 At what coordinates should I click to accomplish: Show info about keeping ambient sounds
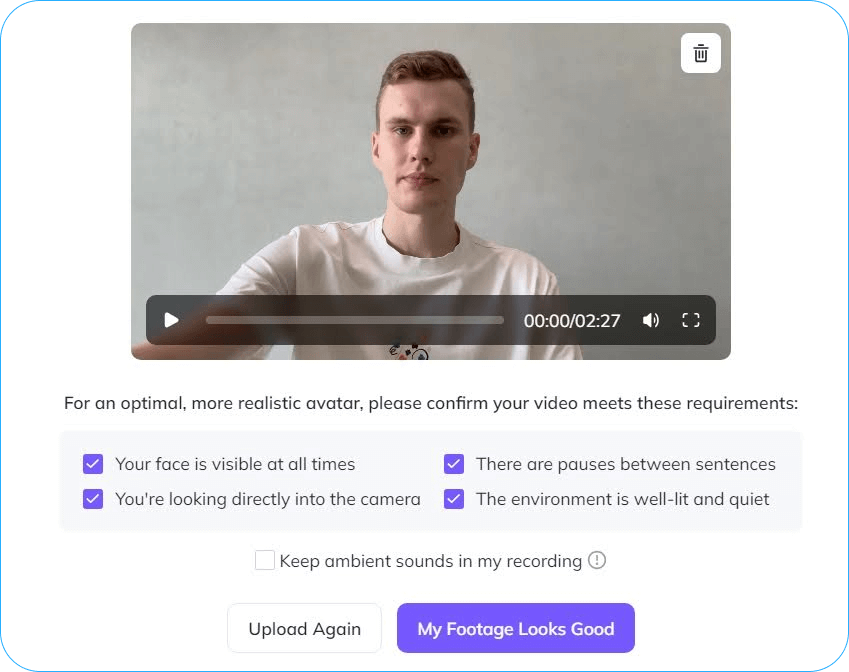click(597, 560)
